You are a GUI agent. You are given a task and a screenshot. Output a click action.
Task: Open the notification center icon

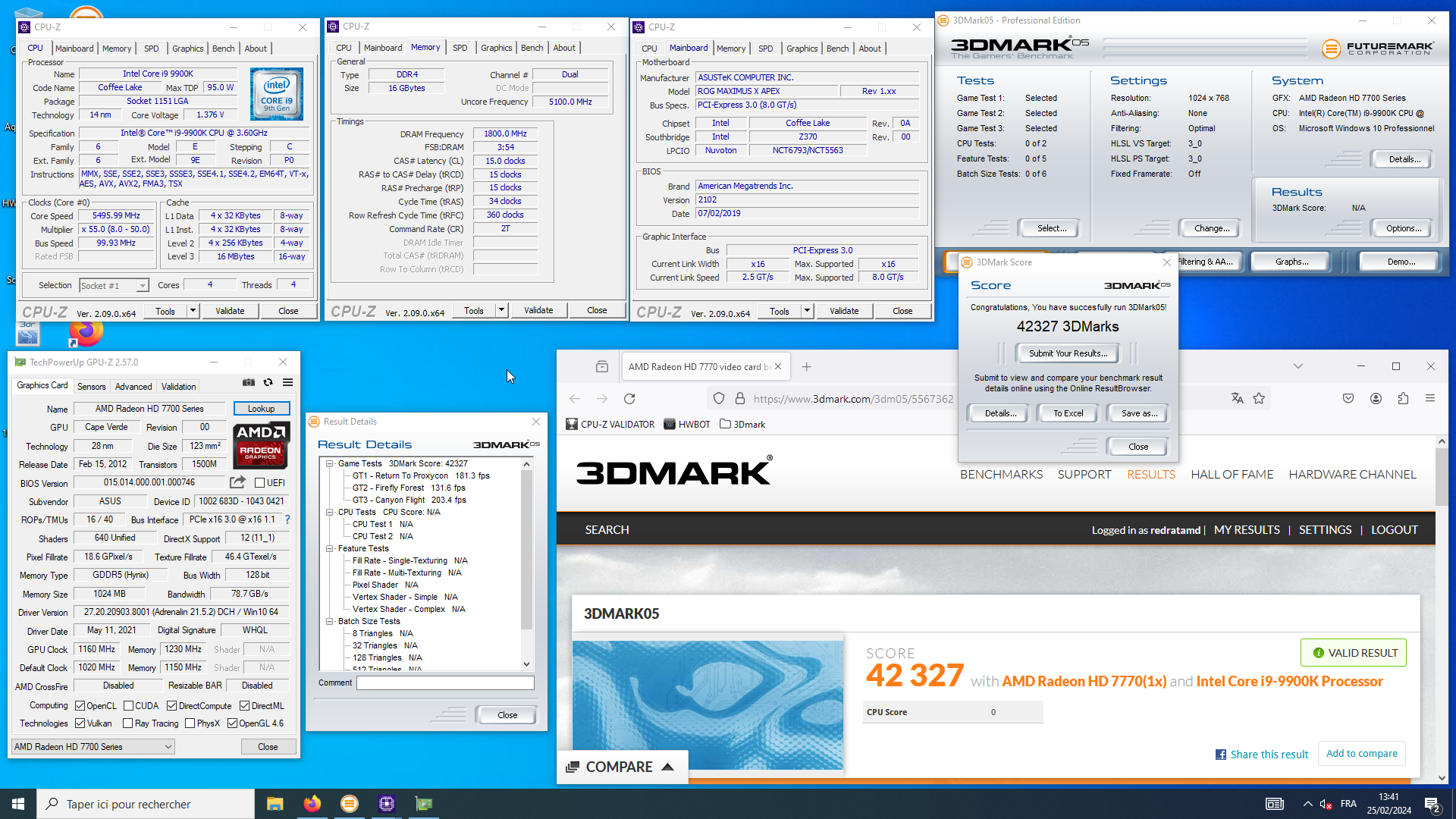click(x=1432, y=804)
